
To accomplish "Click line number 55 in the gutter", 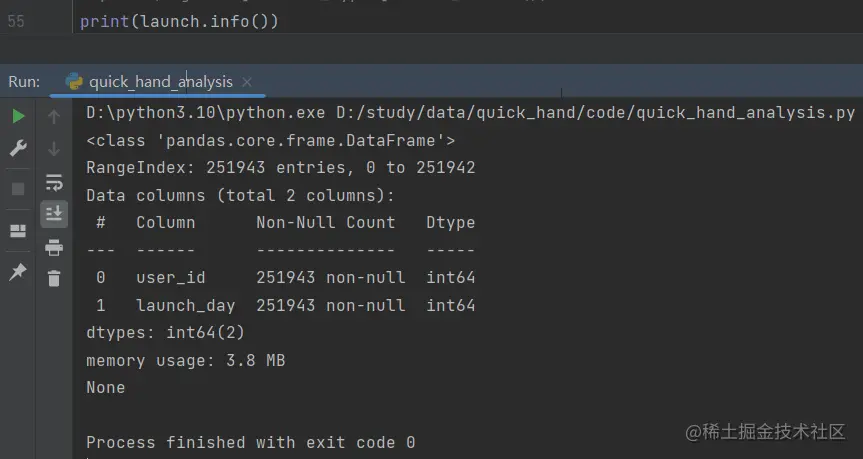I will click(x=16, y=21).
